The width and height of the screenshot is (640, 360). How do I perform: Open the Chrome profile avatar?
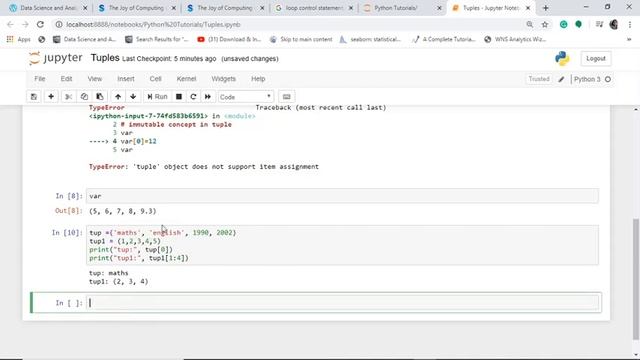point(614,24)
